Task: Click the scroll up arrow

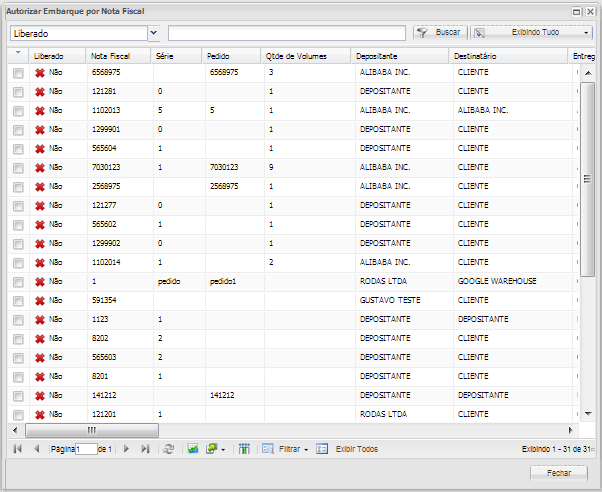Action: point(588,73)
